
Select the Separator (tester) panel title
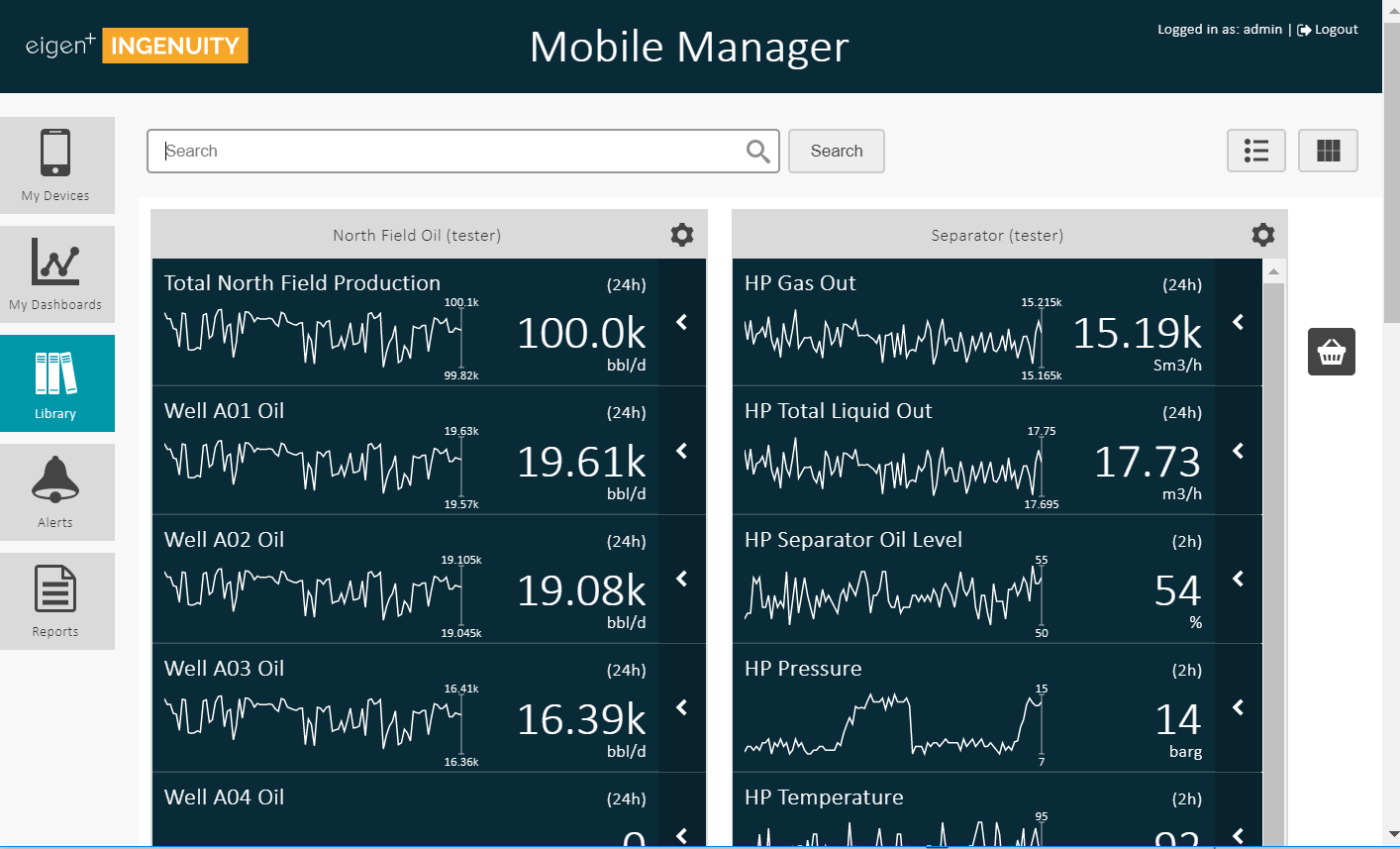pos(997,236)
